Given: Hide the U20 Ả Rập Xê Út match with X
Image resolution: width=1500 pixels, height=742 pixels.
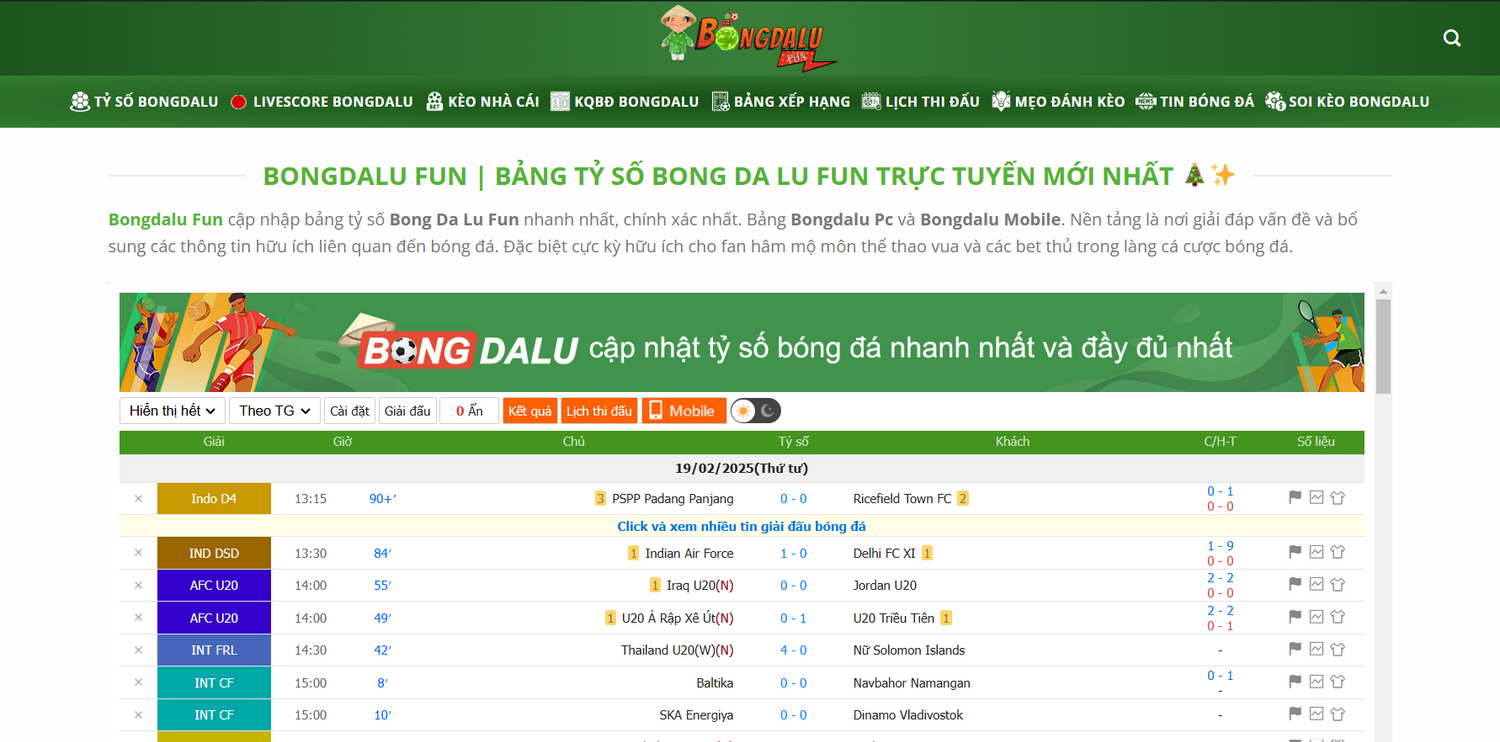Looking at the screenshot, I should click(x=138, y=618).
